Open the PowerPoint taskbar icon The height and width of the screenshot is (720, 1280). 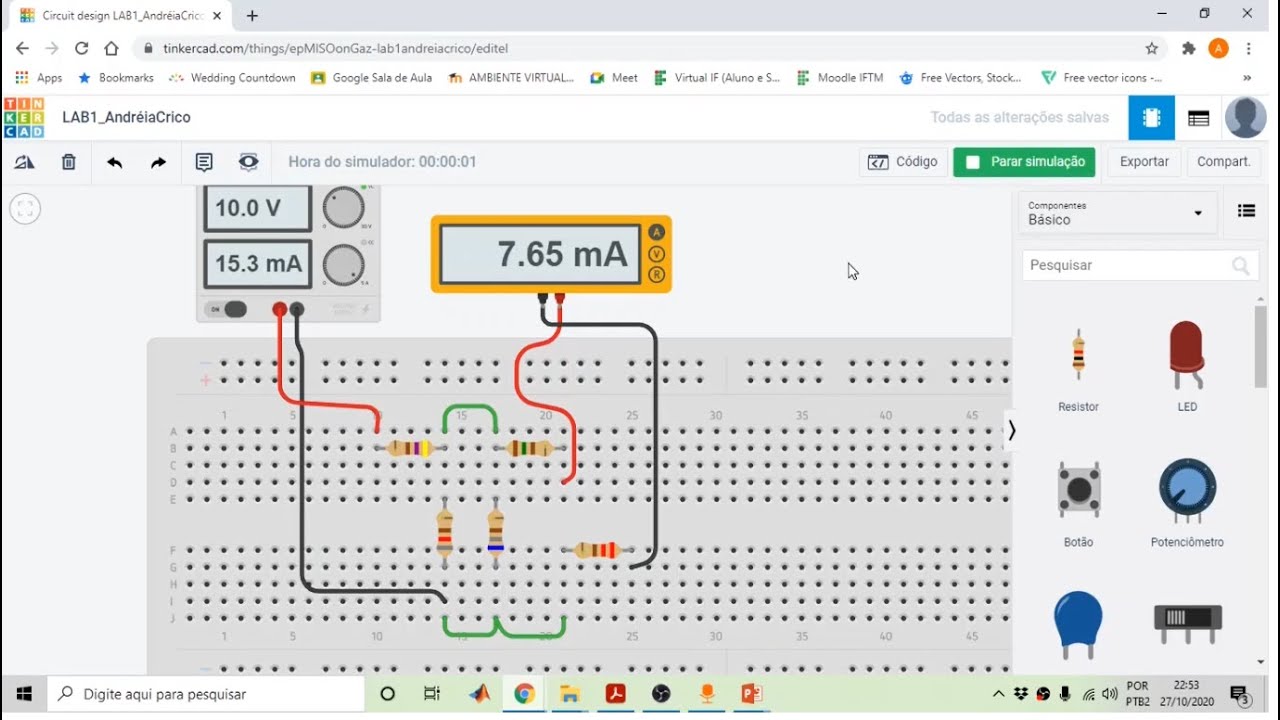pyautogui.click(x=752, y=694)
